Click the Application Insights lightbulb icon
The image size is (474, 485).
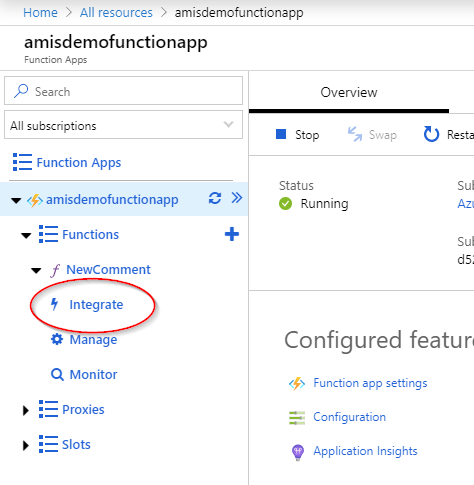click(x=298, y=452)
